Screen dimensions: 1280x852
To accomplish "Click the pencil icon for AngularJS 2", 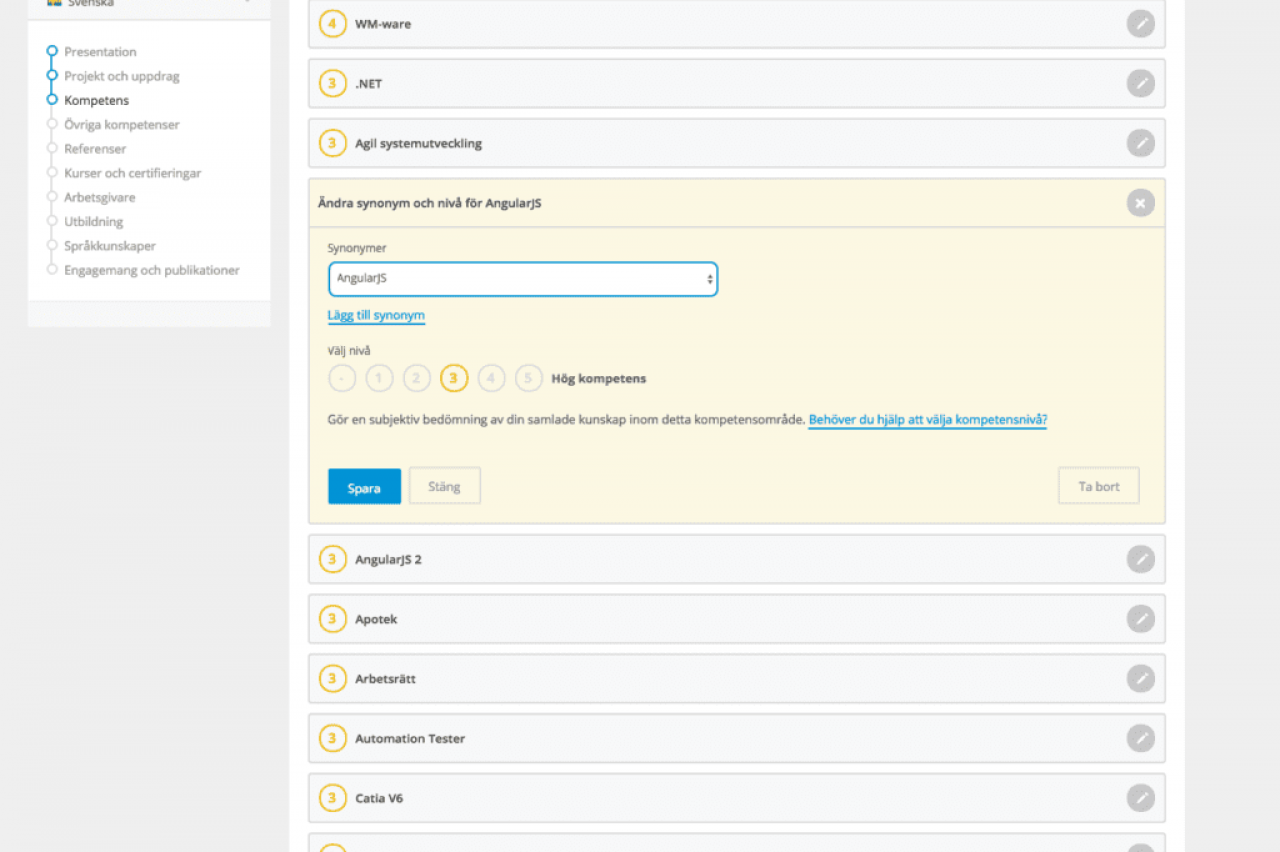I will [x=1140, y=559].
